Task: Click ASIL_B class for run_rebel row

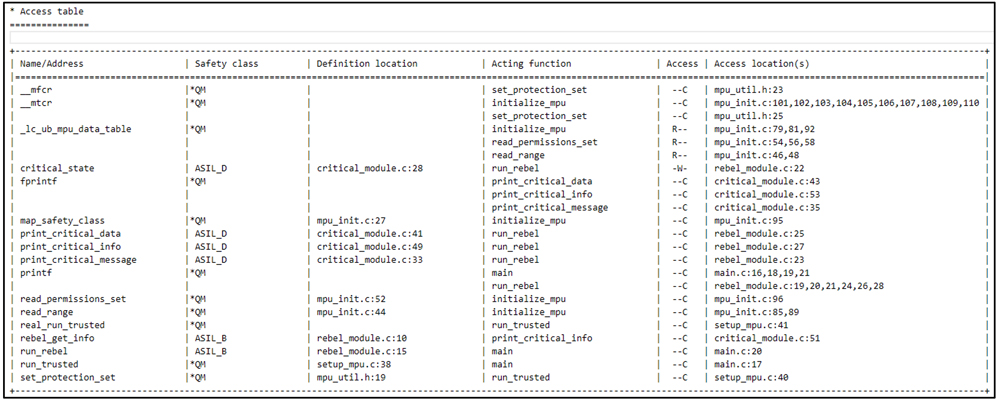Action: (x=211, y=351)
